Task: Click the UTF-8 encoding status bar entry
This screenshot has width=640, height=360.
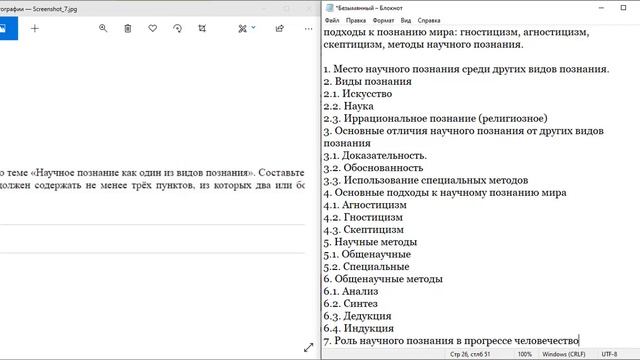Action: coord(609,354)
